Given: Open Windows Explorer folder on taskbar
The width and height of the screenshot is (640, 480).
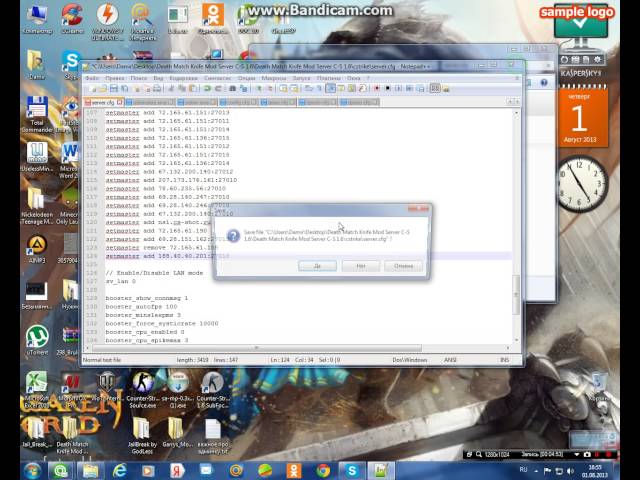Looking at the screenshot, I should pyautogui.click(x=91, y=471).
